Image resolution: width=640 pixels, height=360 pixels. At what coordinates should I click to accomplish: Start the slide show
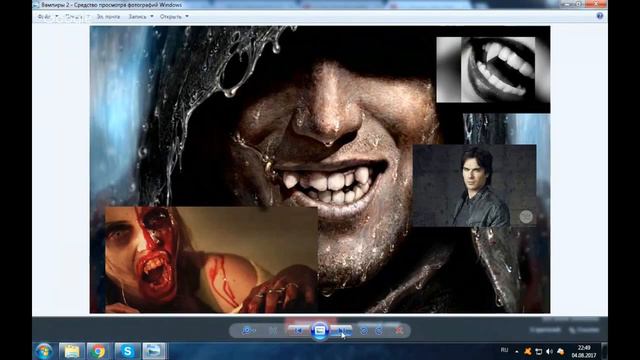pos(320,330)
